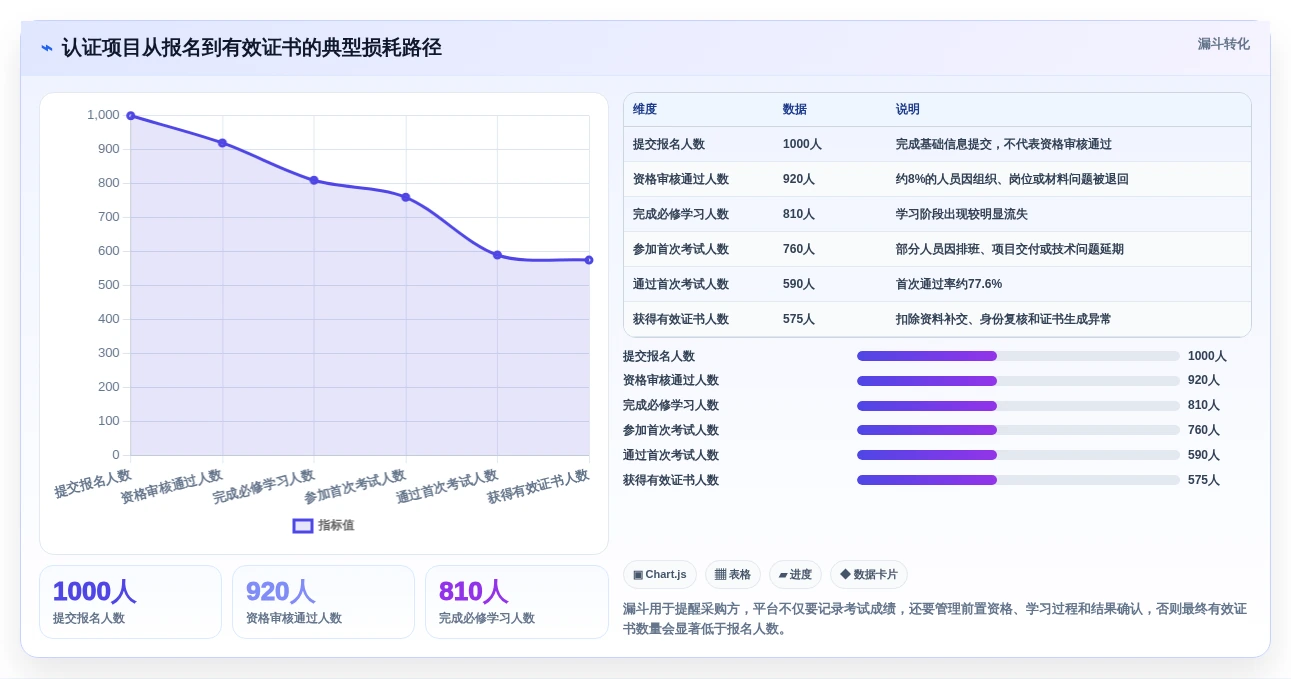Toggle the 指标值 legend color box
The width and height of the screenshot is (1291, 679).
tap(303, 526)
